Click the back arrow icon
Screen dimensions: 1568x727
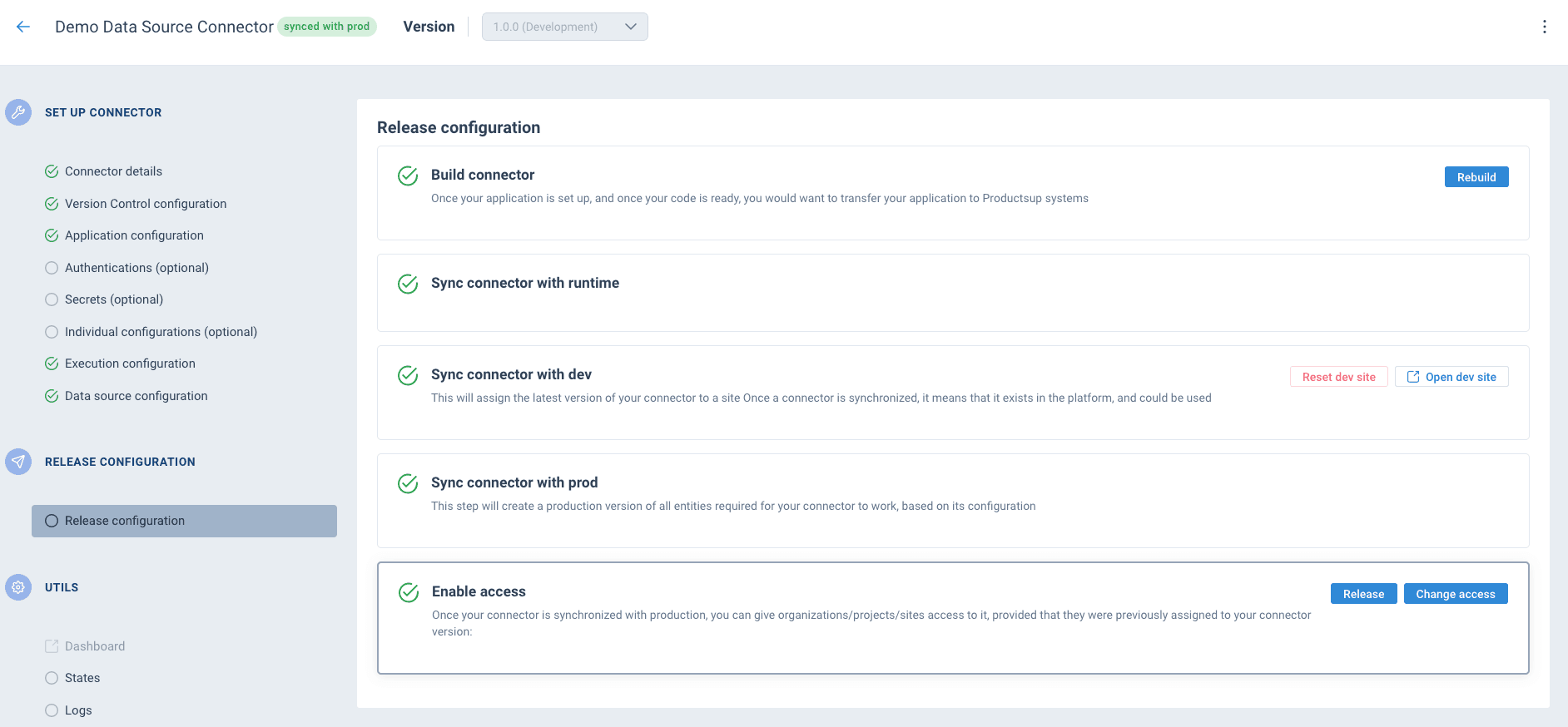[23, 27]
